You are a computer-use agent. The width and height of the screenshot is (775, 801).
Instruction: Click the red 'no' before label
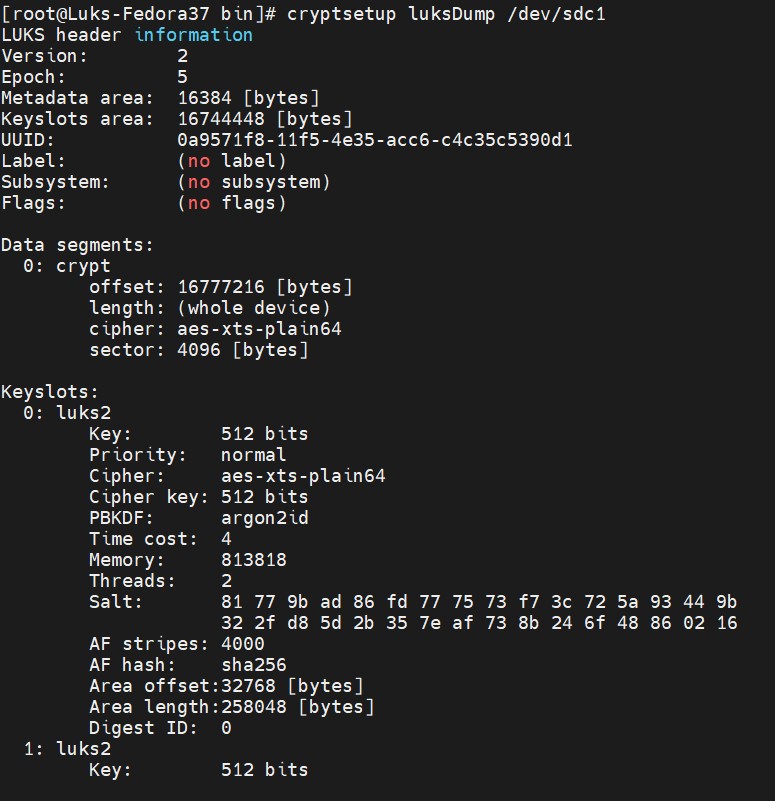[199, 161]
